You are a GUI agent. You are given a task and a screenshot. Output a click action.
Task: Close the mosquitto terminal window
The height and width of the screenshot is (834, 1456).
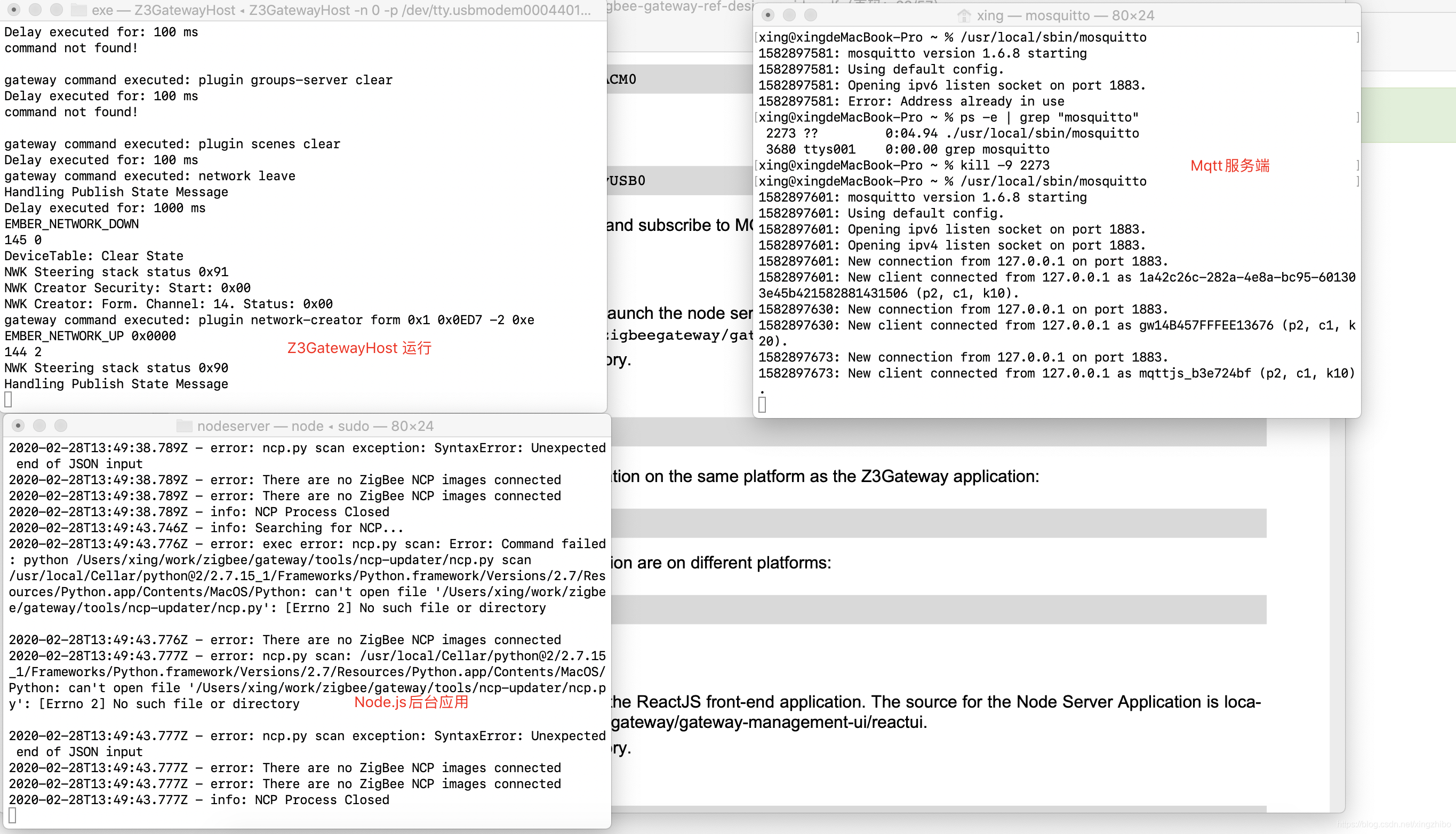[x=767, y=15]
